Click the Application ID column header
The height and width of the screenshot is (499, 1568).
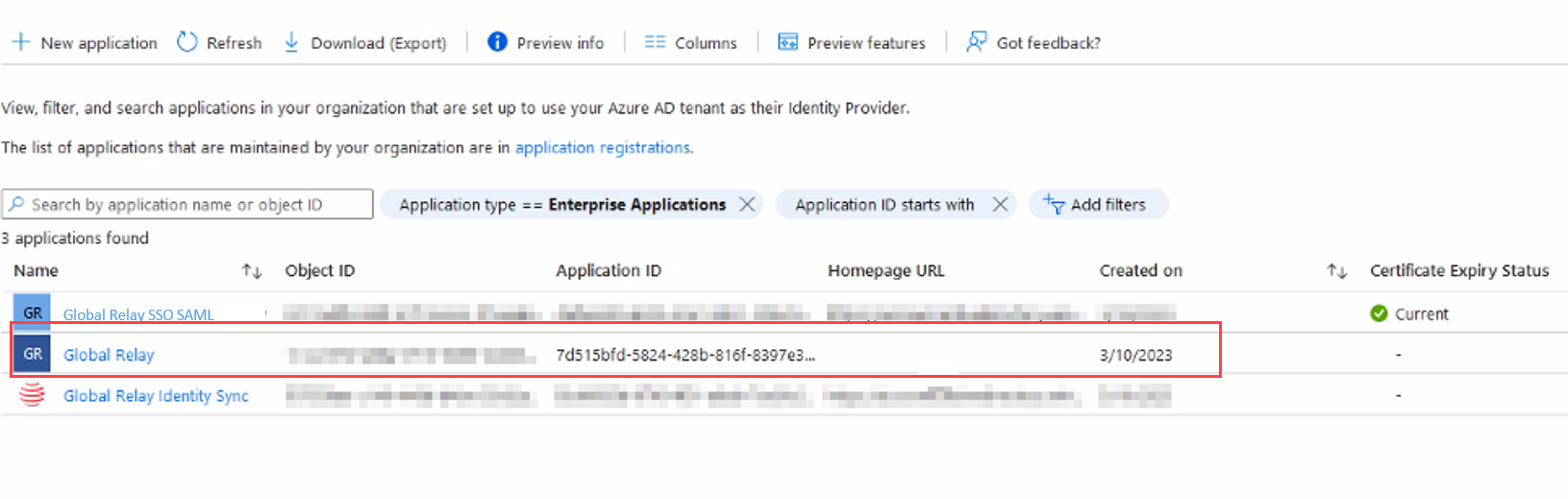[x=609, y=271]
